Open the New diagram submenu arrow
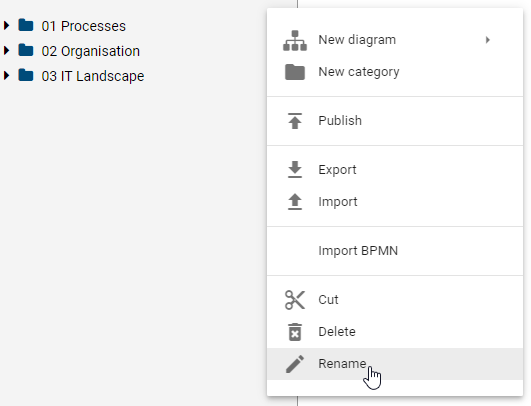531x406 pixels. pos(488,40)
